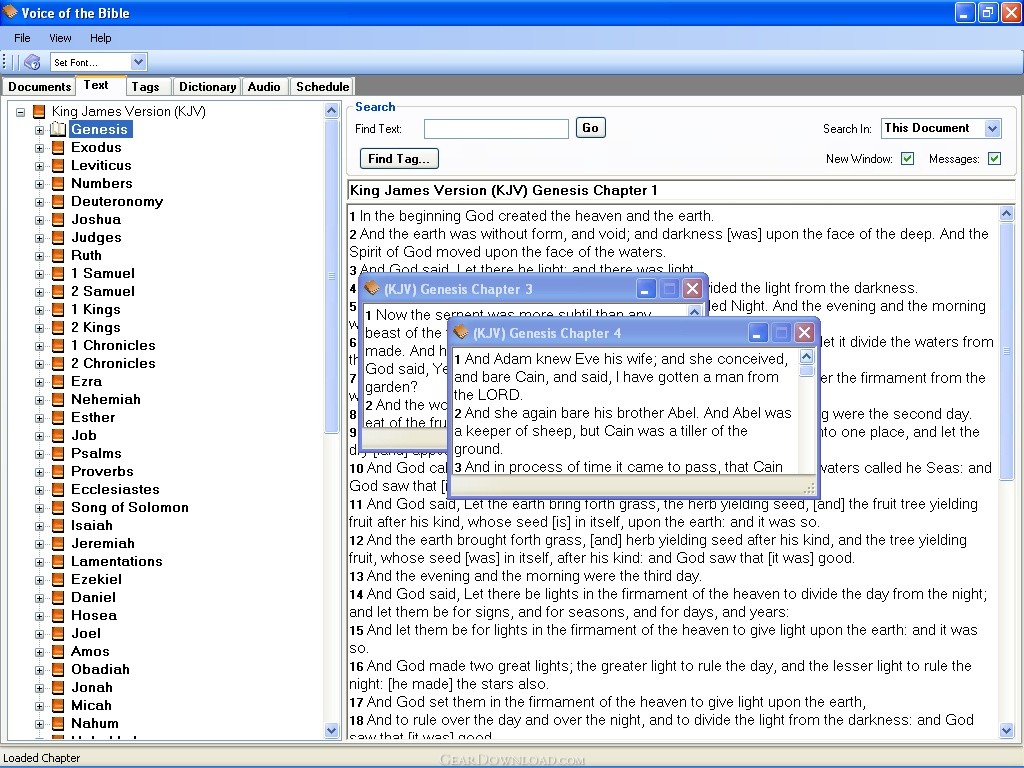Click the Find Tag... button
1024x768 pixels.
[399, 159]
